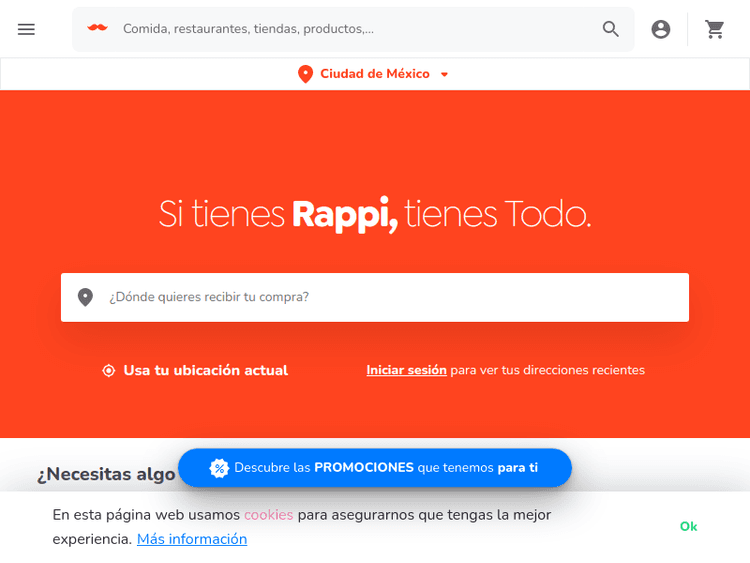This screenshot has height=563, width=750.
Task: Follow the Iniciar sesión link
Action: (x=407, y=370)
